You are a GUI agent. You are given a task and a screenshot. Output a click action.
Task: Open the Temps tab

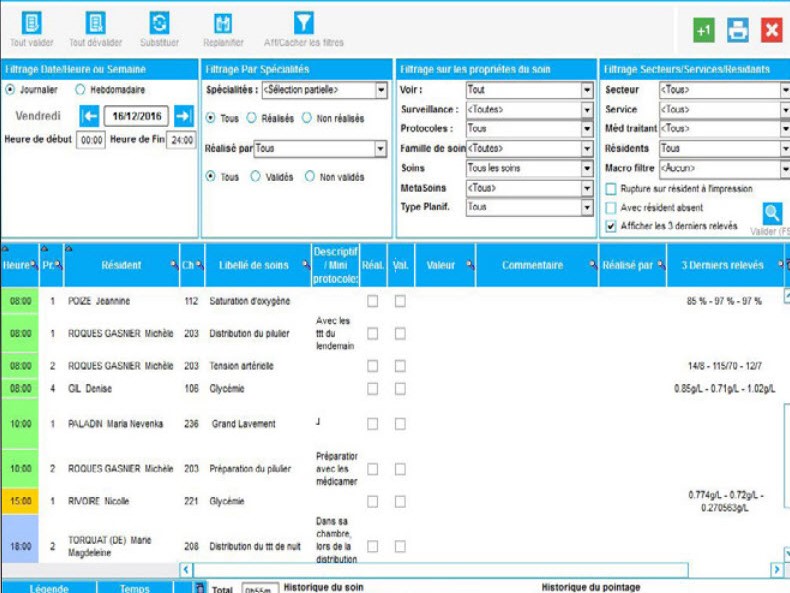[135, 588]
